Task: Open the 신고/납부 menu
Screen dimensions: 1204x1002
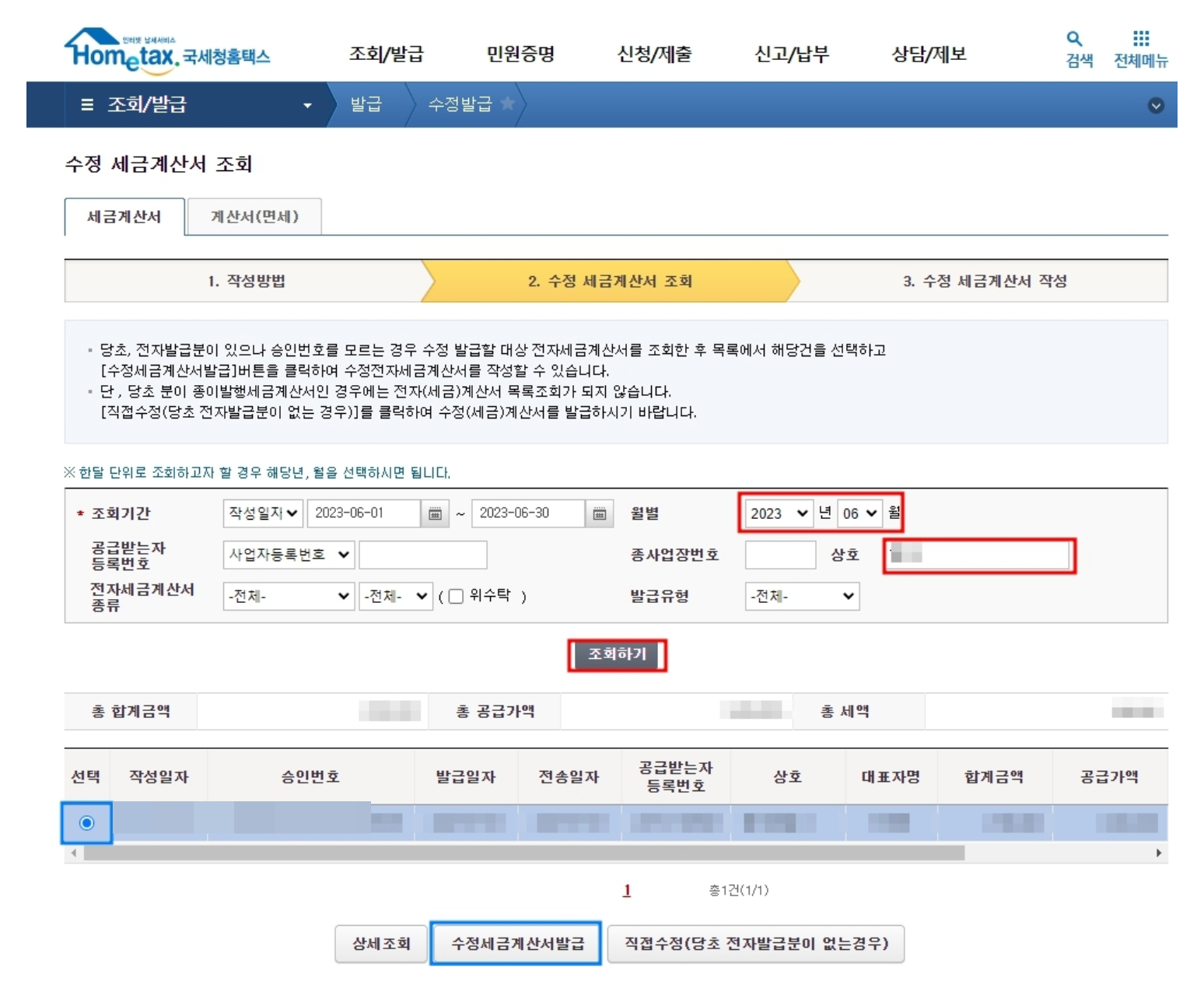Action: coord(790,53)
